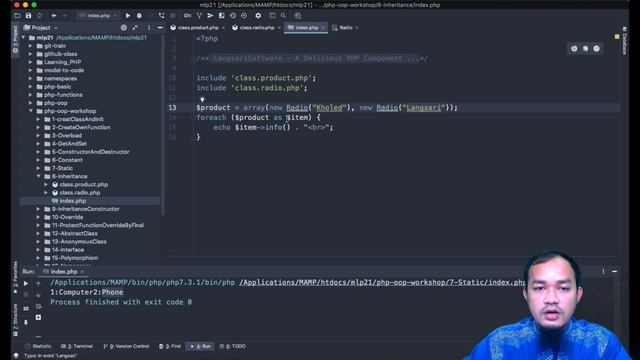Open the run configuration index.php dropdown

pyautogui.click(x=98, y=16)
